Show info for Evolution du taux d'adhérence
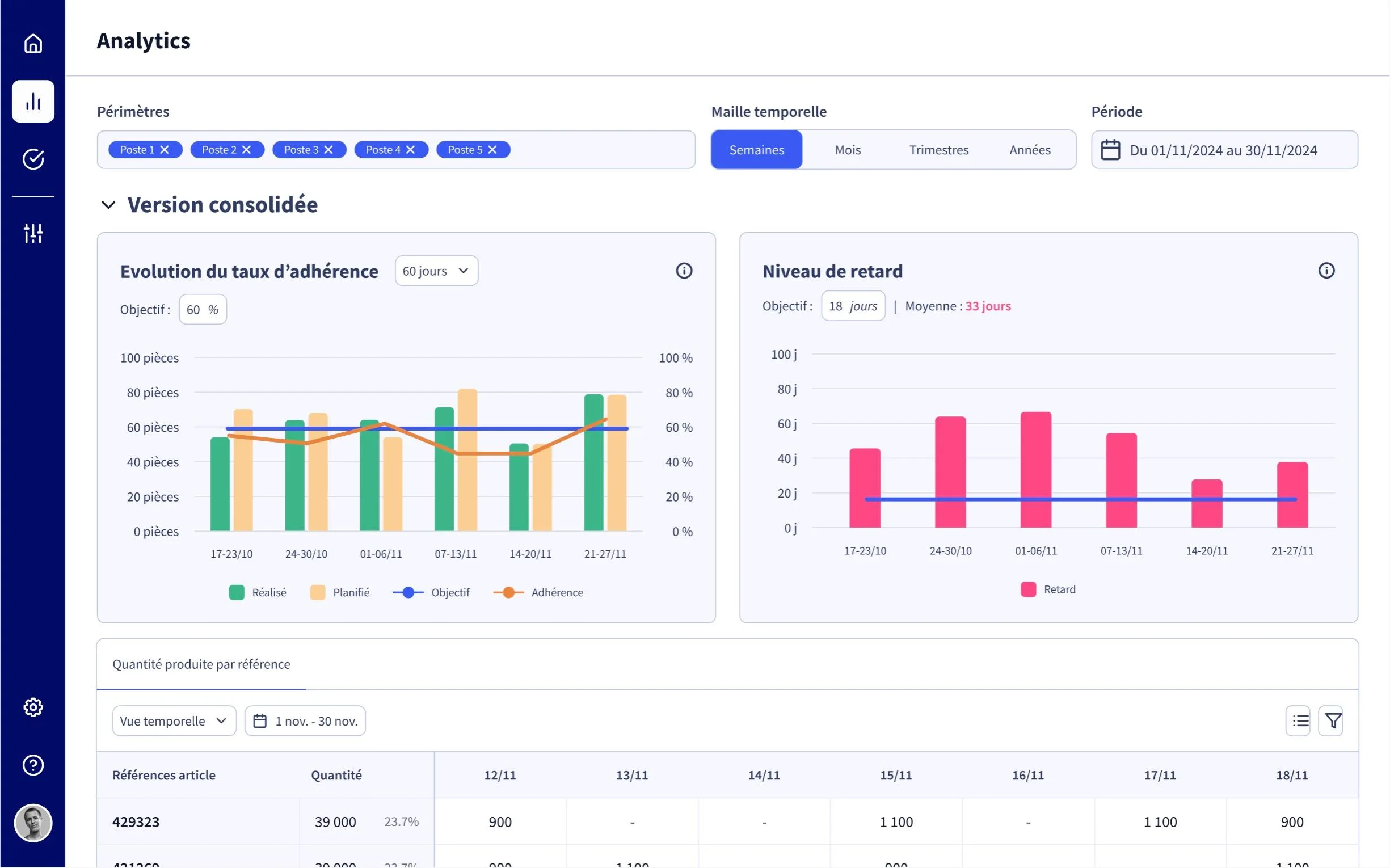This screenshot has width=1390, height=868. [684, 271]
